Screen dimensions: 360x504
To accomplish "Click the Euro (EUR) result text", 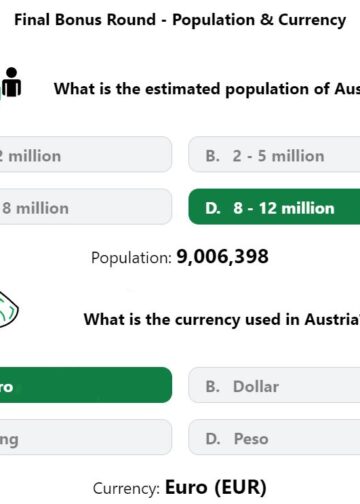I will click(x=216, y=488).
